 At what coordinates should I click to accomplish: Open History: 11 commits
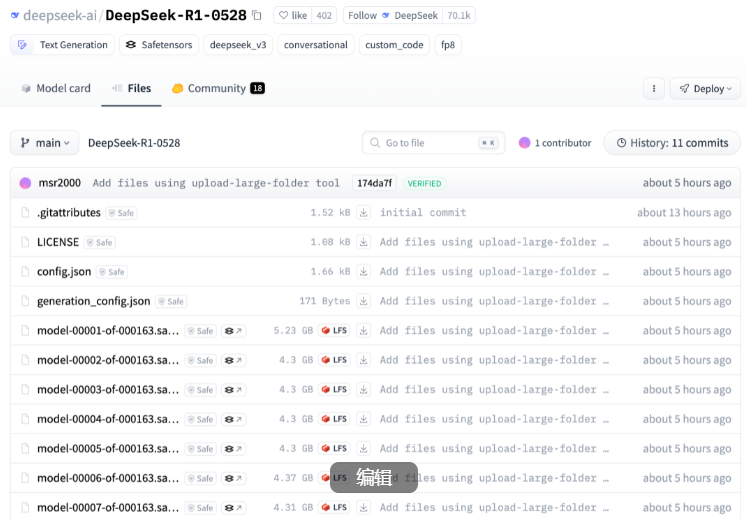[x=672, y=143]
